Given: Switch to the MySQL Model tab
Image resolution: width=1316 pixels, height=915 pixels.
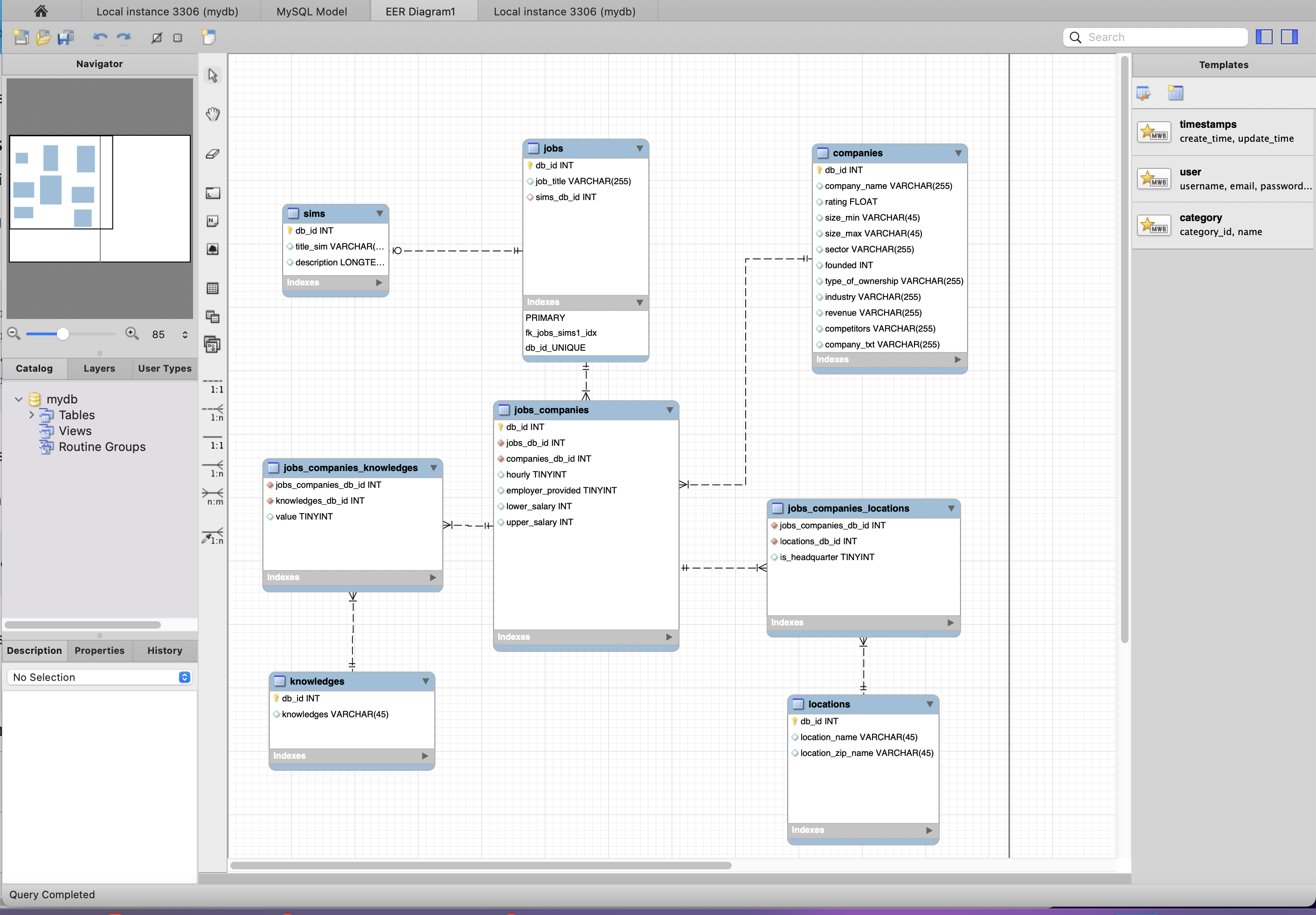Looking at the screenshot, I should point(312,11).
